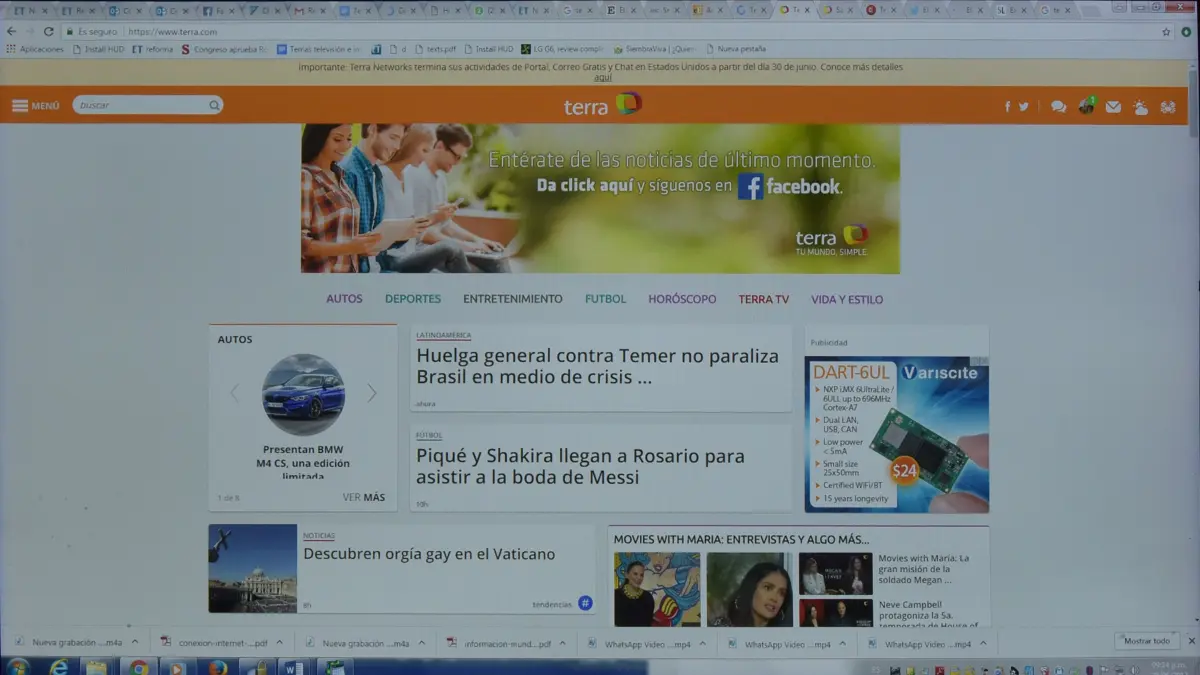
Task: Open the weather icon in header
Action: (1141, 107)
